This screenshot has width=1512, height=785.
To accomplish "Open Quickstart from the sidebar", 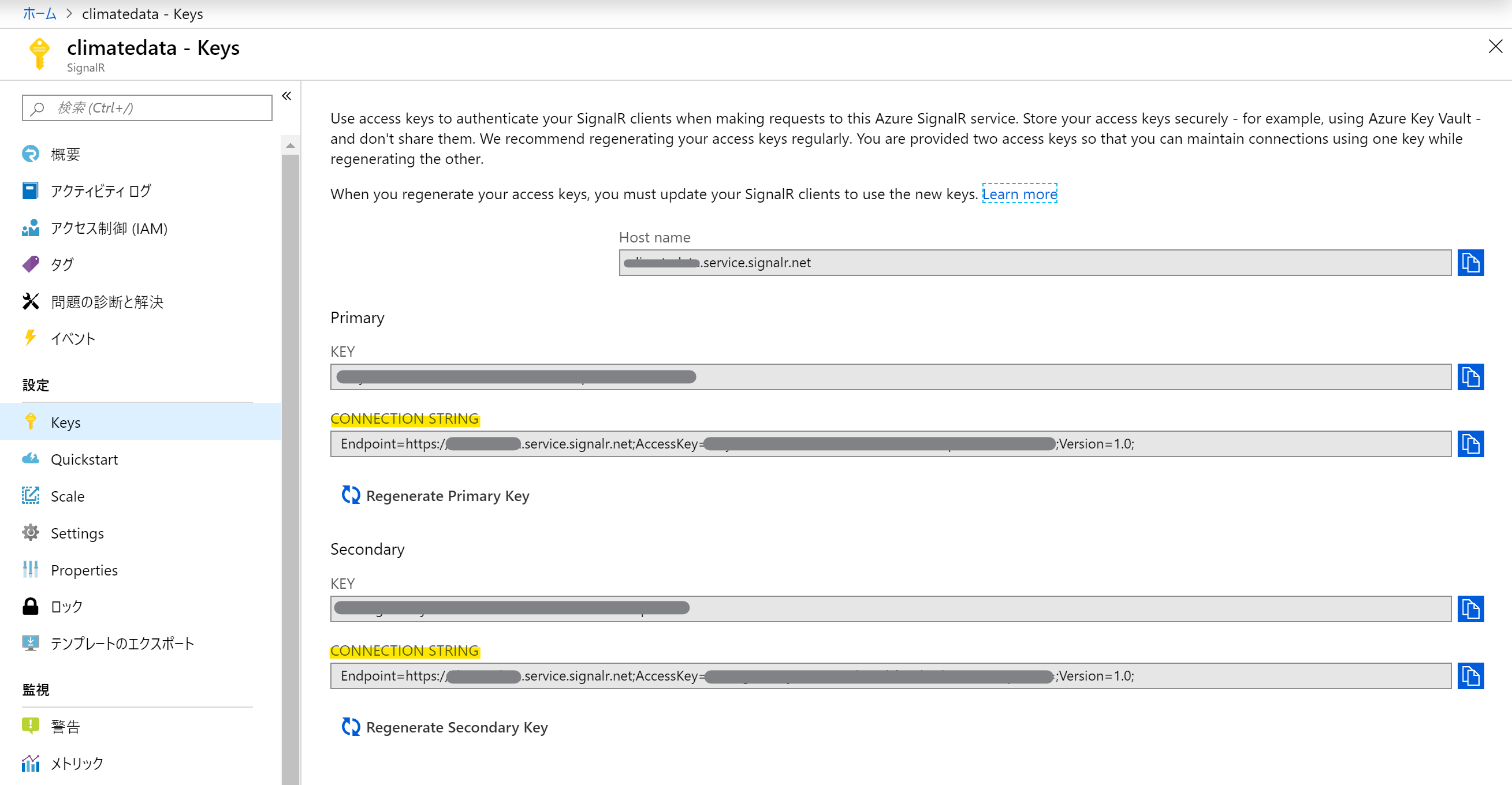I will (x=84, y=459).
